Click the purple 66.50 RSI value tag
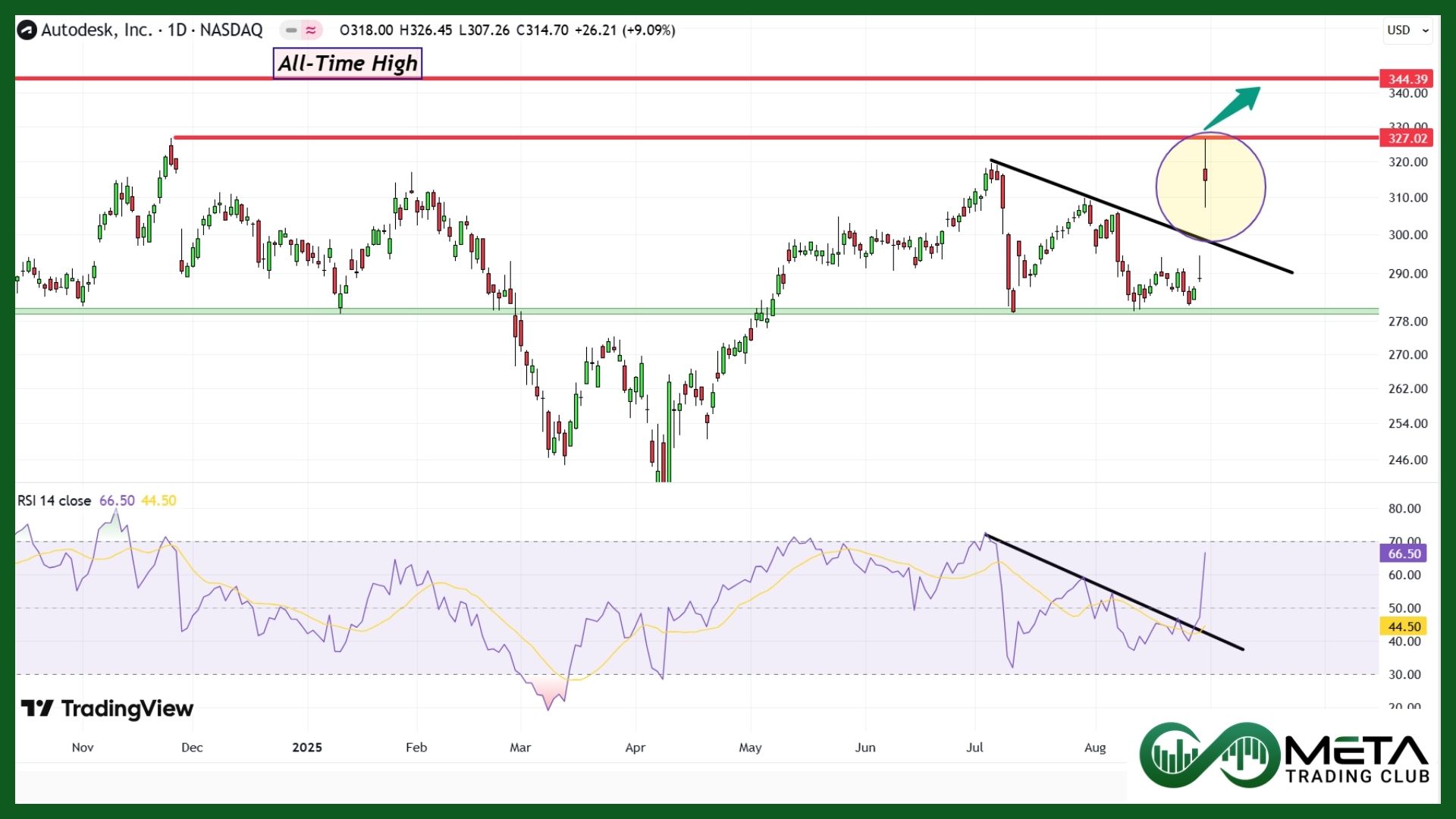1456x819 pixels. [x=1404, y=554]
